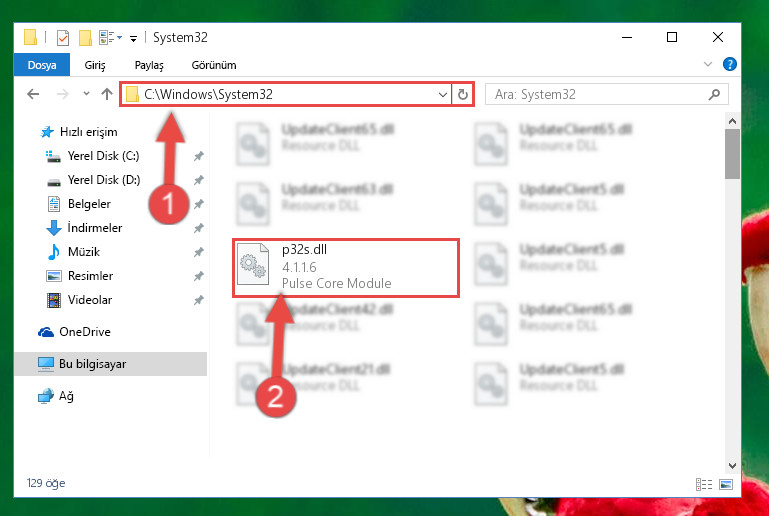This screenshot has width=769, height=516.
Task: Click the pin icon beside Yerel Disk (C:)
Action: pos(198,156)
